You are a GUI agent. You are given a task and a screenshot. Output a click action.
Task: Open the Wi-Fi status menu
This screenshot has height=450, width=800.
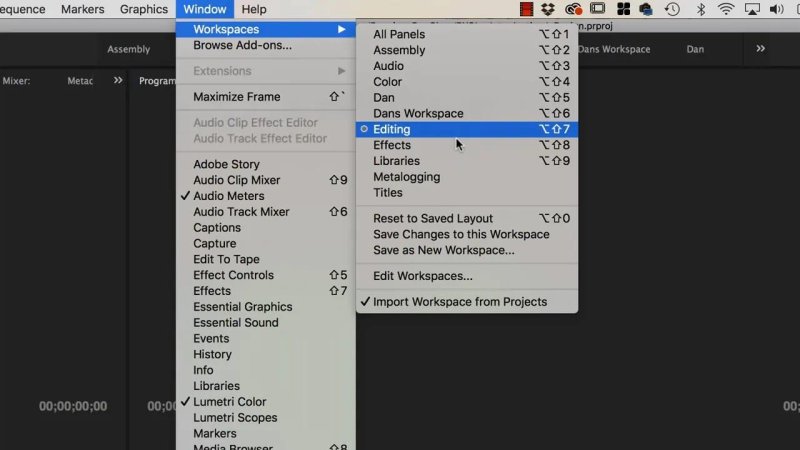point(726,9)
